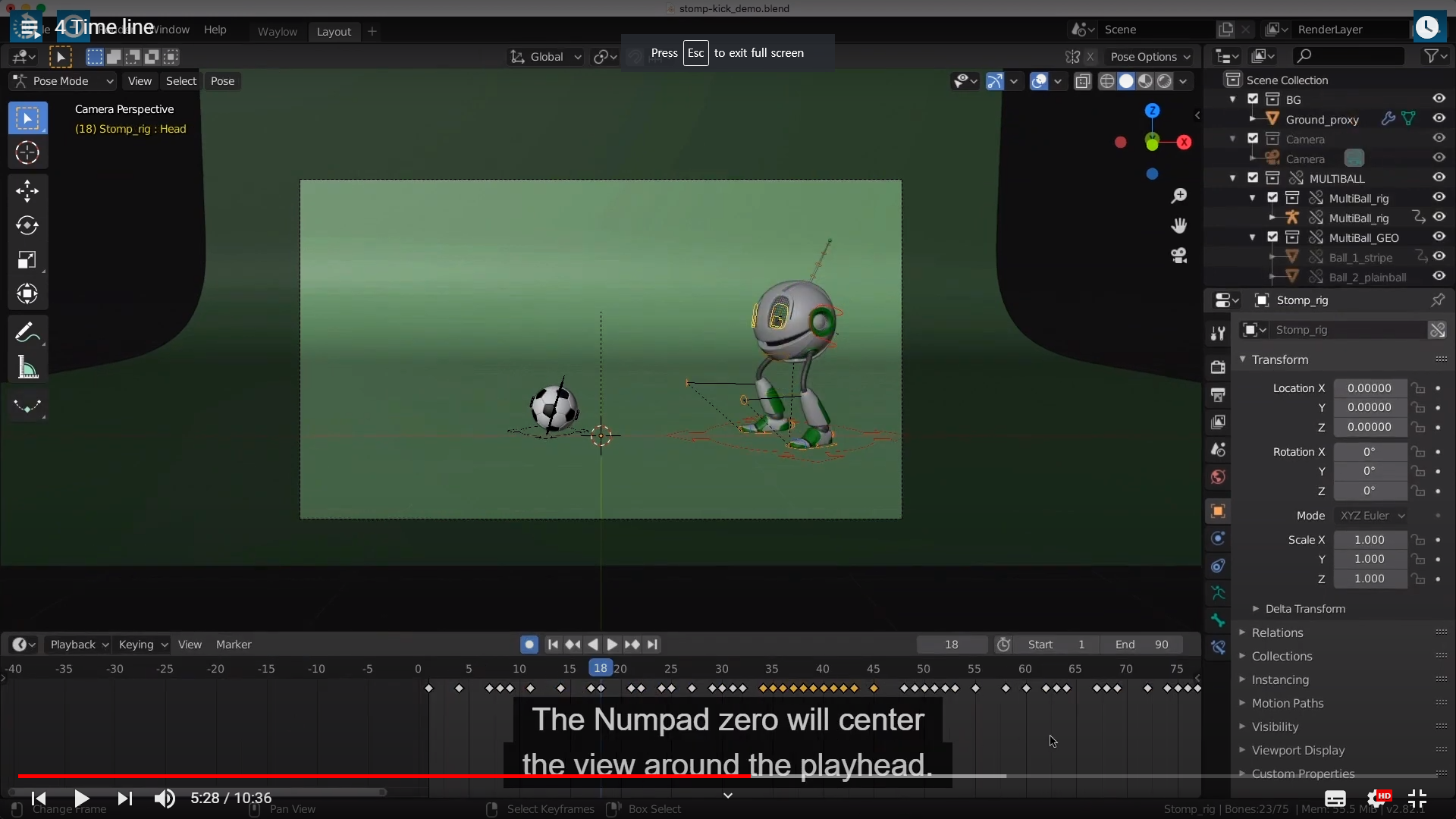Open the Global orientation dropdown
This screenshot has height=819, width=1456.
point(546,57)
